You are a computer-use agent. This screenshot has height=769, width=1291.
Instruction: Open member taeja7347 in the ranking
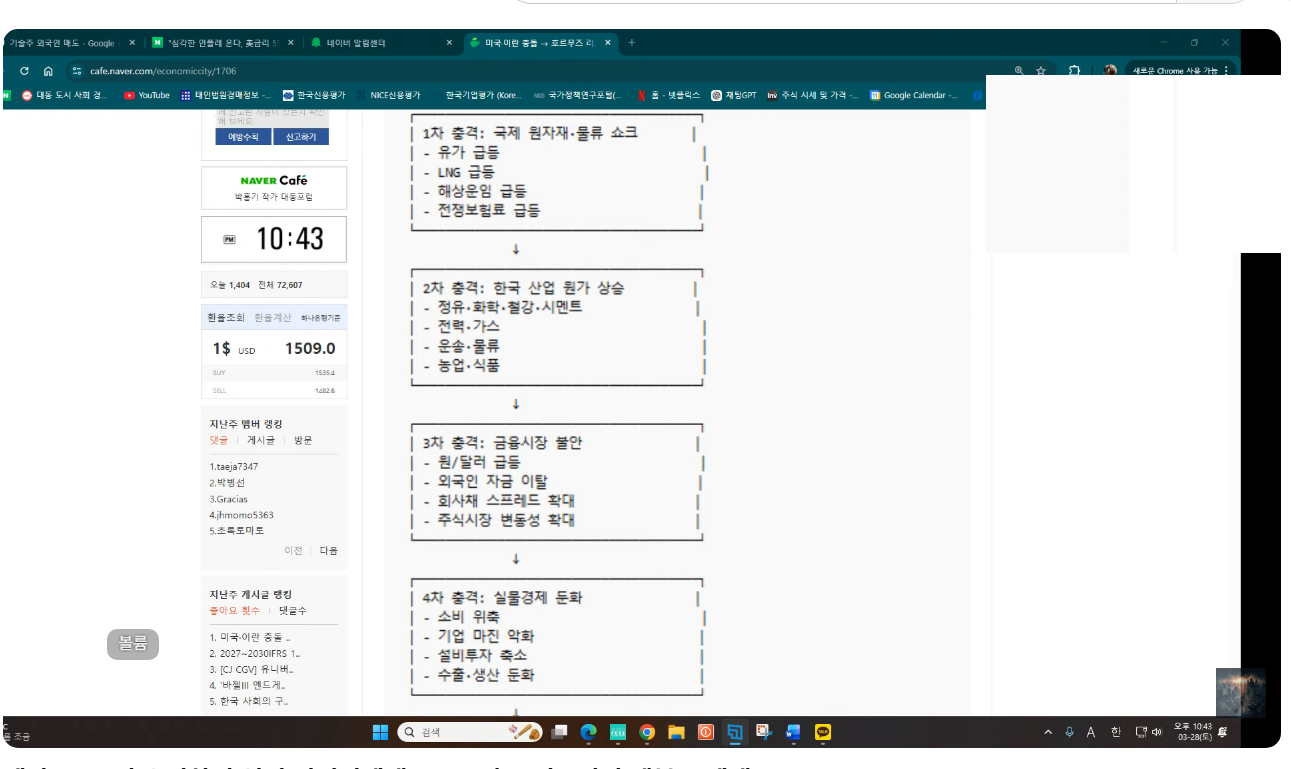pos(234,467)
